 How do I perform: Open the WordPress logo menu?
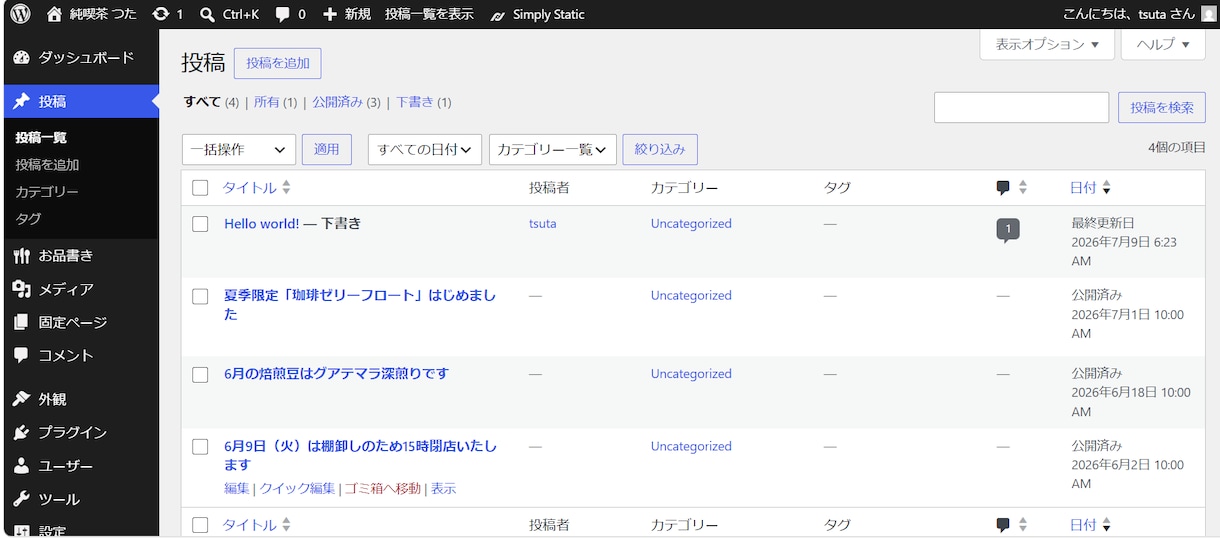21,14
